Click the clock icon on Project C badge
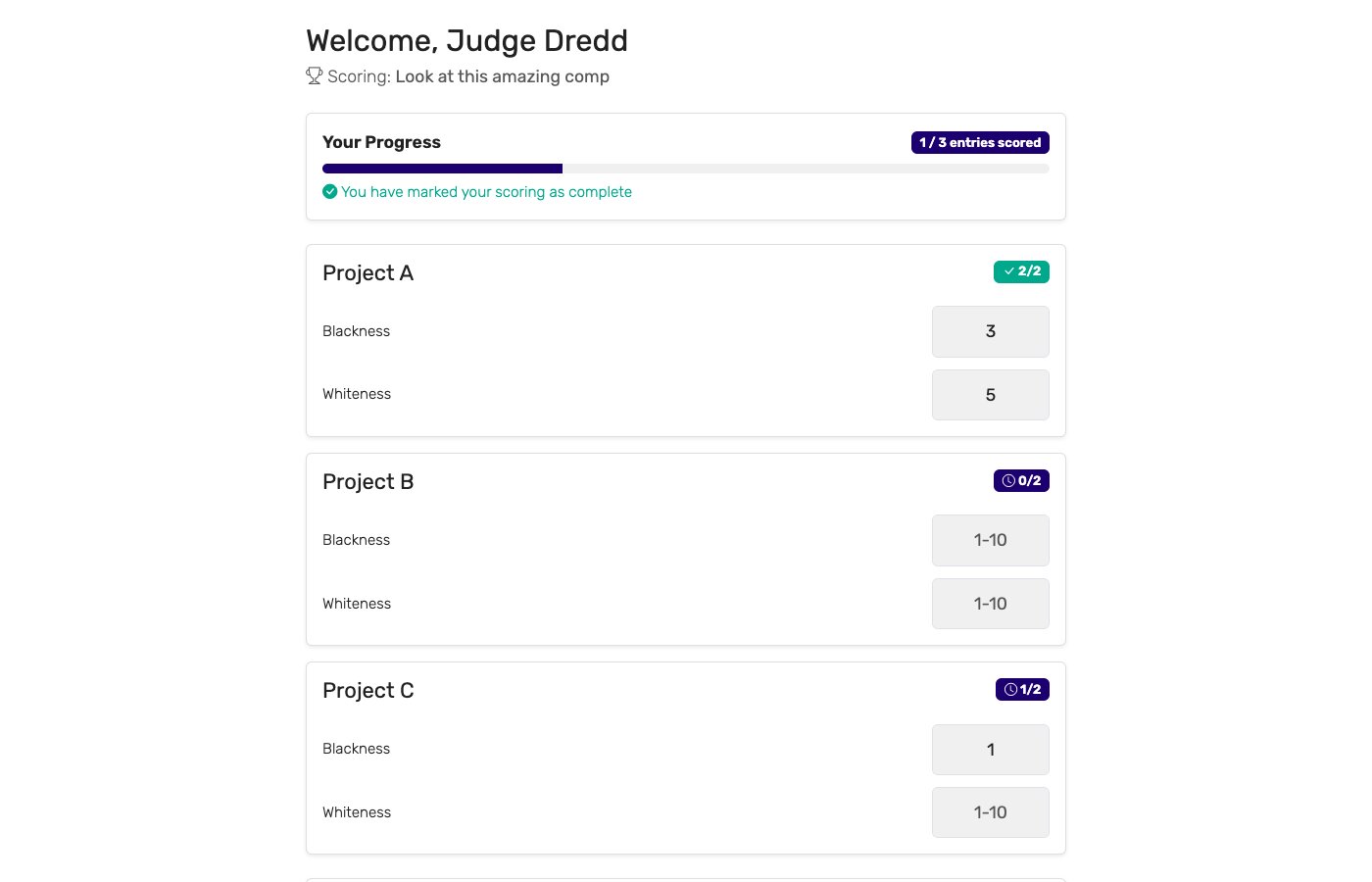Viewport: 1372px width, 882px height. pos(1010,689)
